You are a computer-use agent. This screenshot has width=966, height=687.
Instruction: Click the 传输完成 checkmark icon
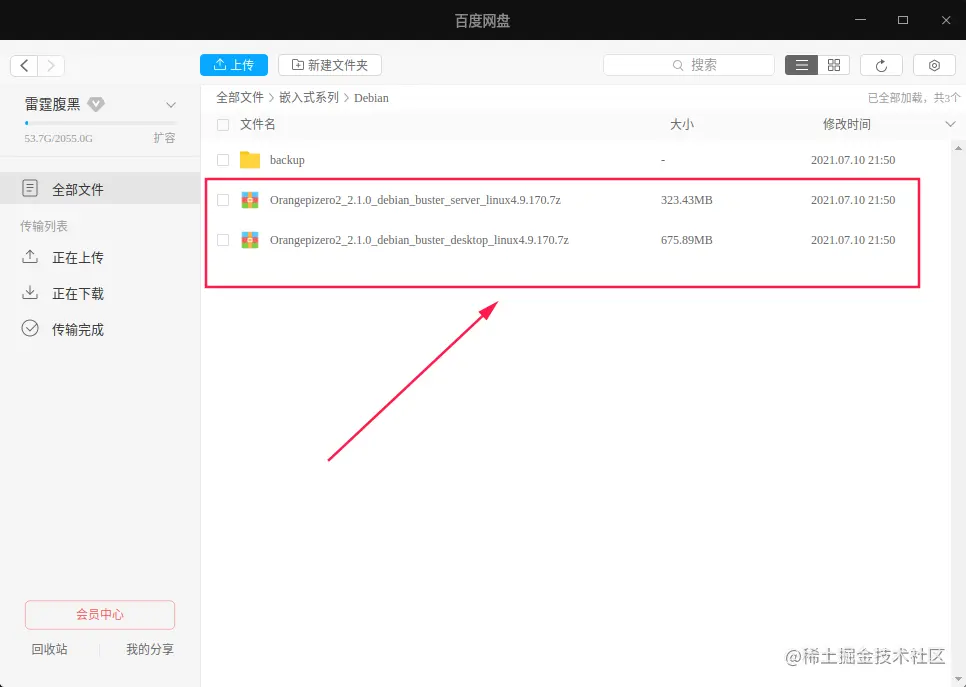[x=30, y=328]
